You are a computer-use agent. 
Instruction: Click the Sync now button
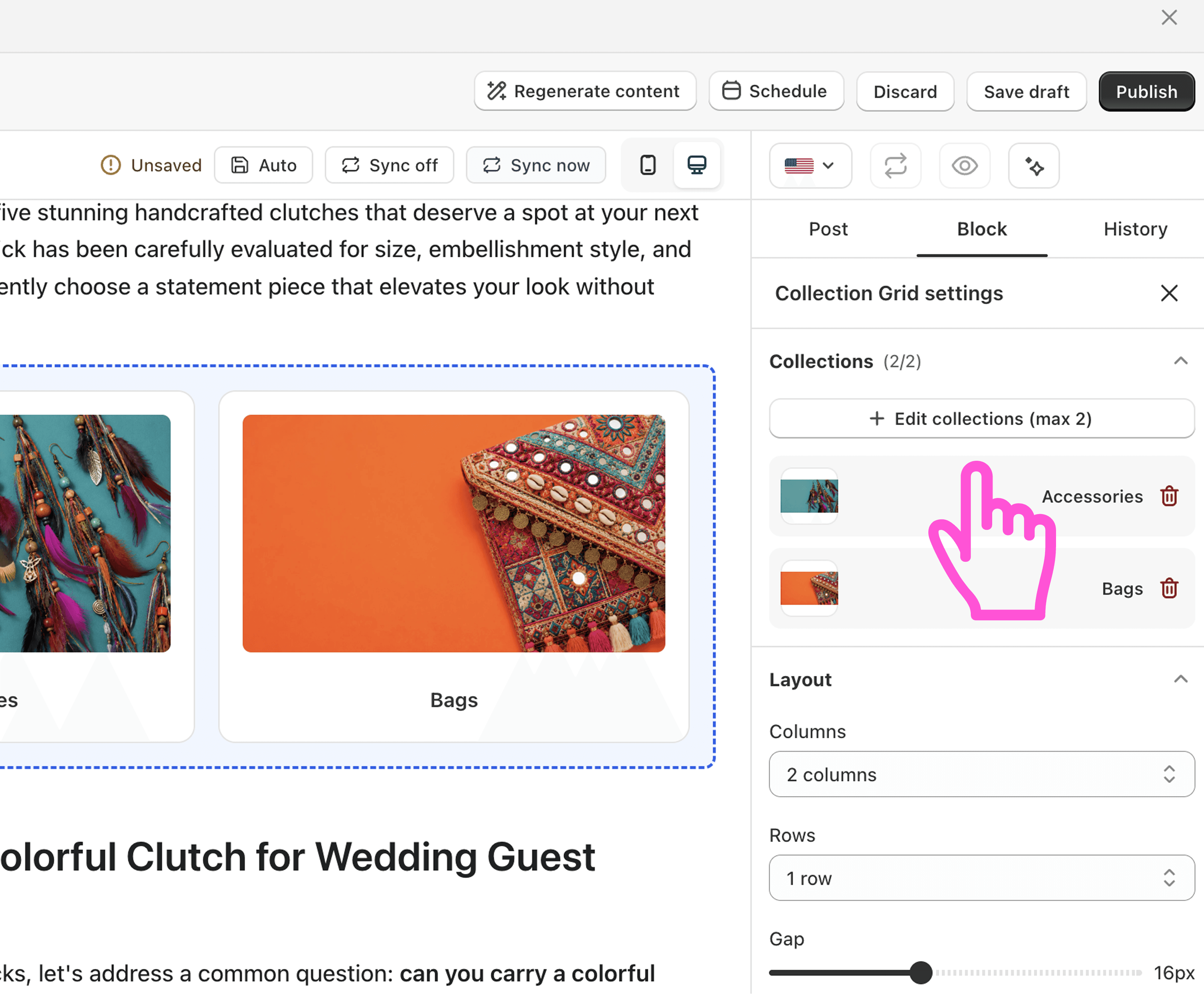point(536,166)
